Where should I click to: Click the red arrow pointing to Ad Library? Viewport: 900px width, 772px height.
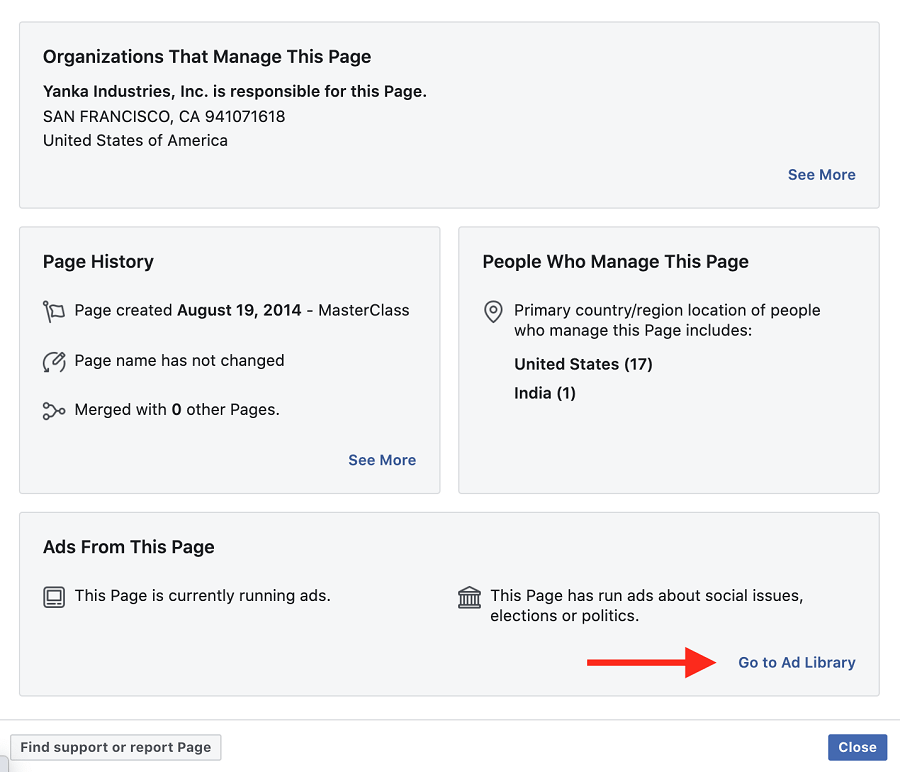pyautogui.click(x=651, y=662)
